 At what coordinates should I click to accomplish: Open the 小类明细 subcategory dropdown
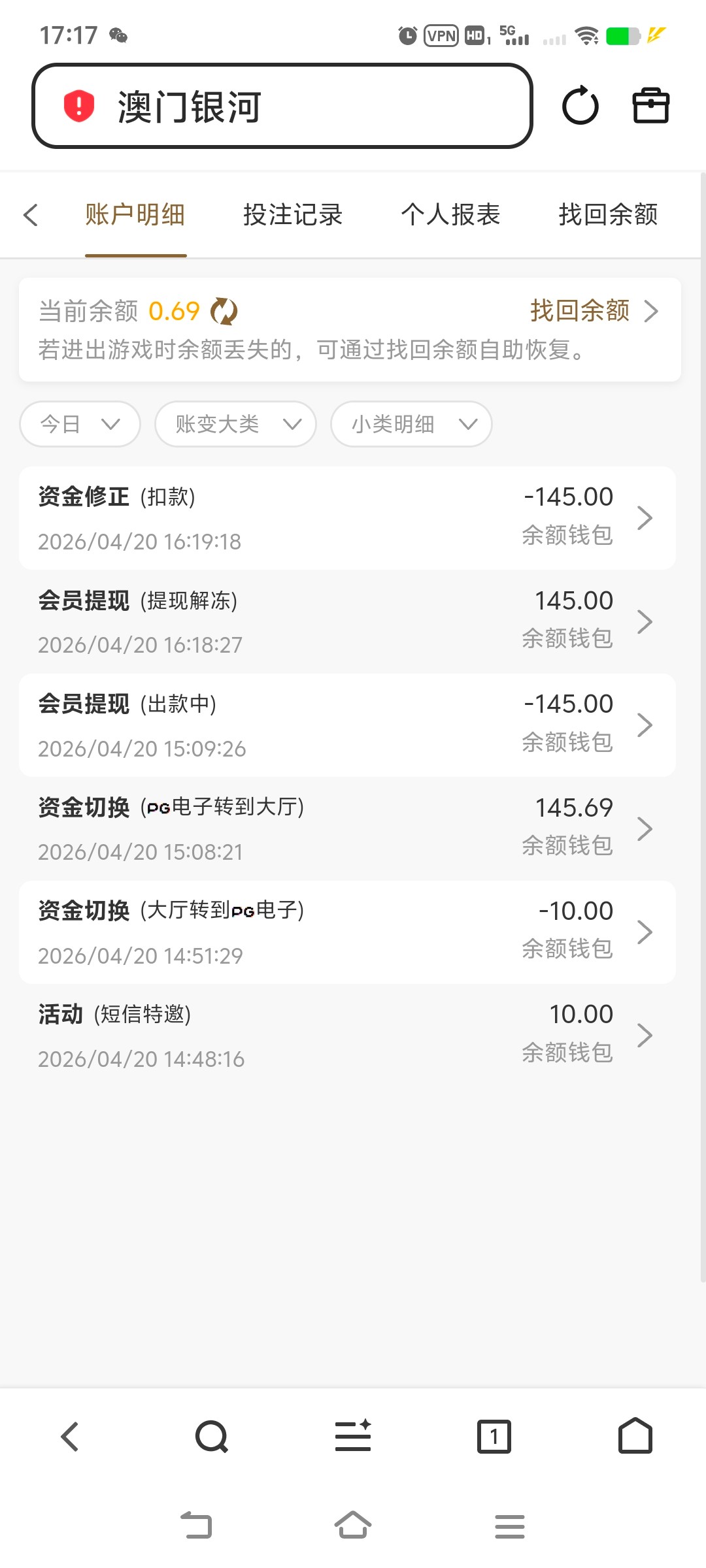point(411,424)
